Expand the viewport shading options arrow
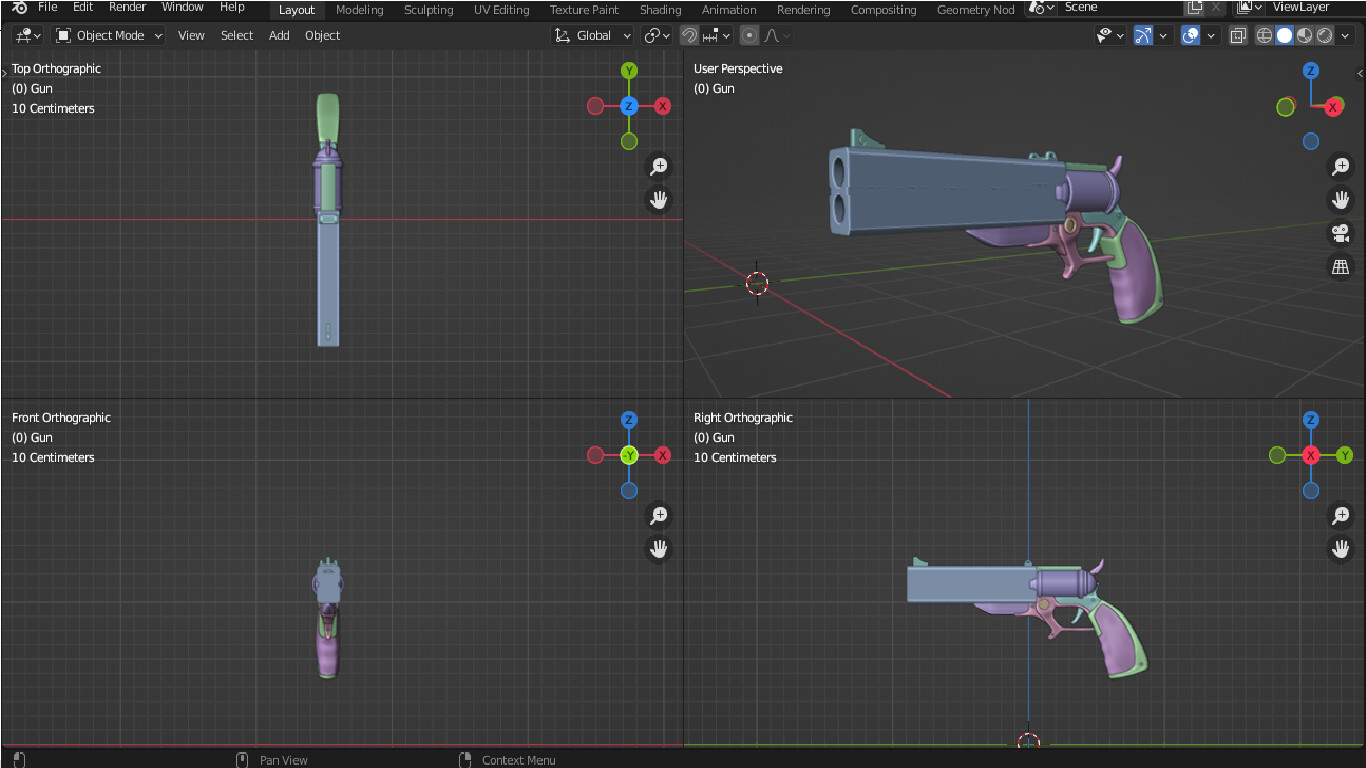Image resolution: width=1366 pixels, height=768 pixels. (x=1346, y=36)
